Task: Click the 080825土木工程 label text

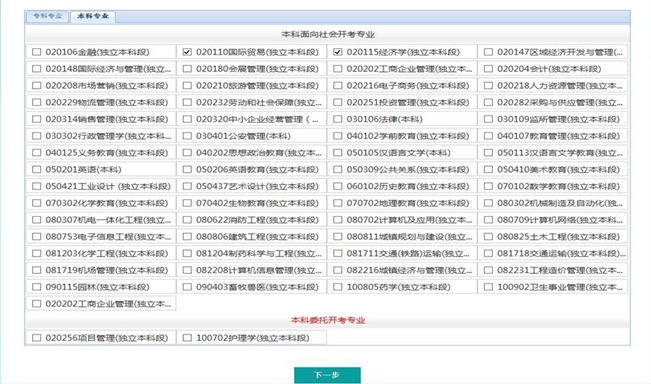Action: pos(559,237)
